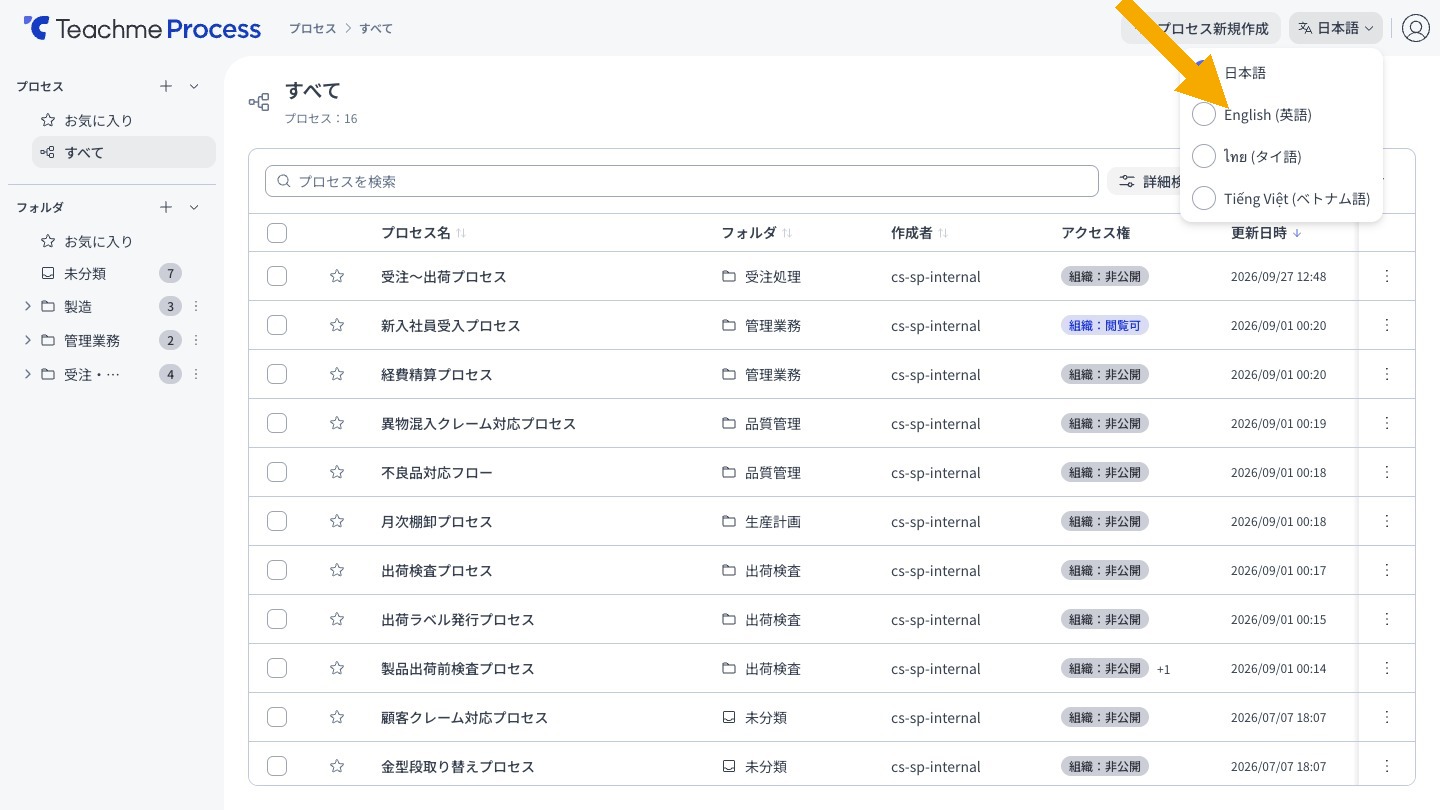Check the 出荷検査プロセス row checkbox
Screen dimensions: 1440x810
277,570
